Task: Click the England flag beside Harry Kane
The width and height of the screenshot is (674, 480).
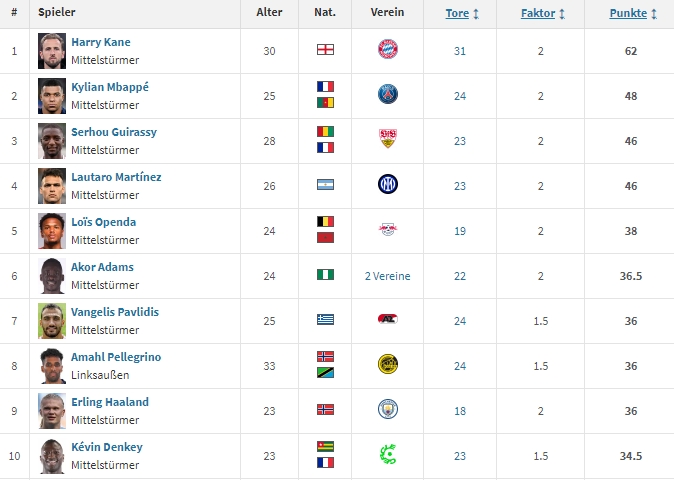Action: click(x=325, y=50)
